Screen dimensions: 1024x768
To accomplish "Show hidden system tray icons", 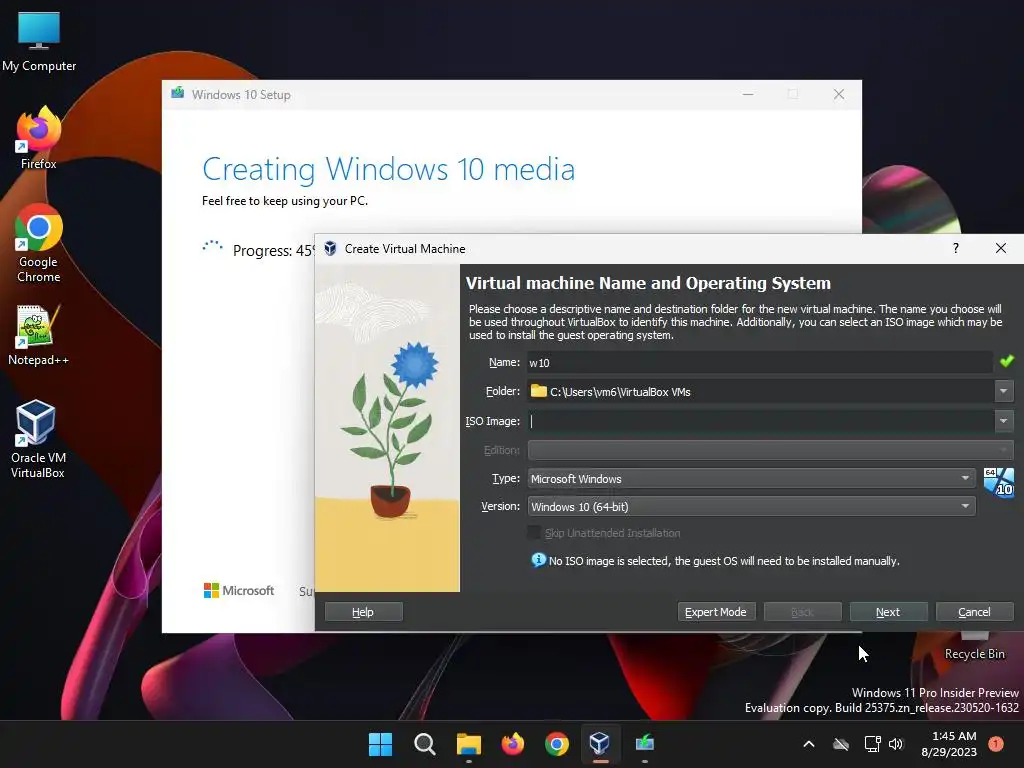I will pos(808,744).
